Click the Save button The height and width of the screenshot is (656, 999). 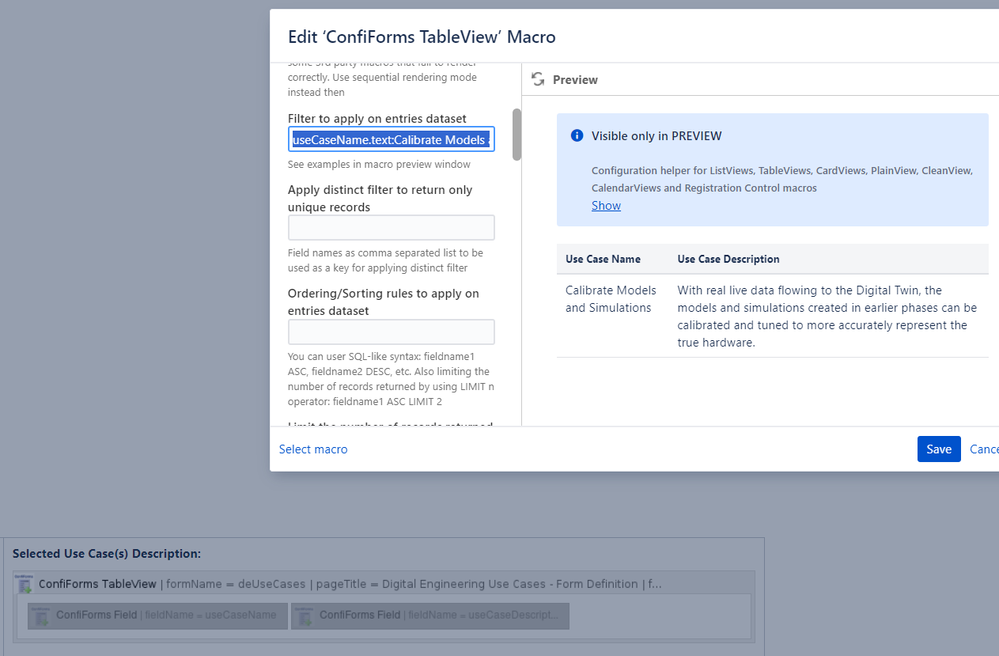pyautogui.click(x=938, y=449)
